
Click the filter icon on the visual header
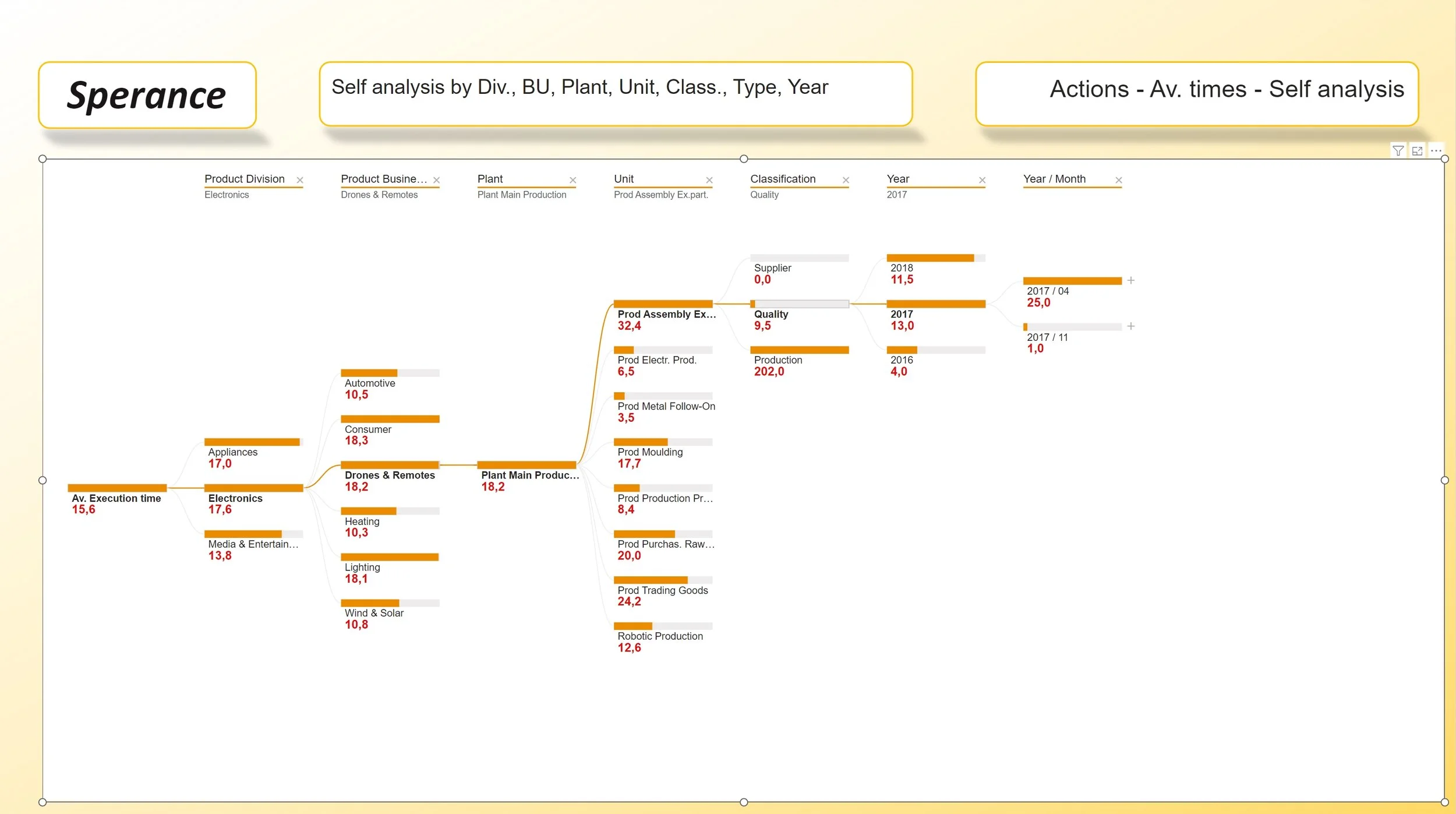click(1398, 151)
